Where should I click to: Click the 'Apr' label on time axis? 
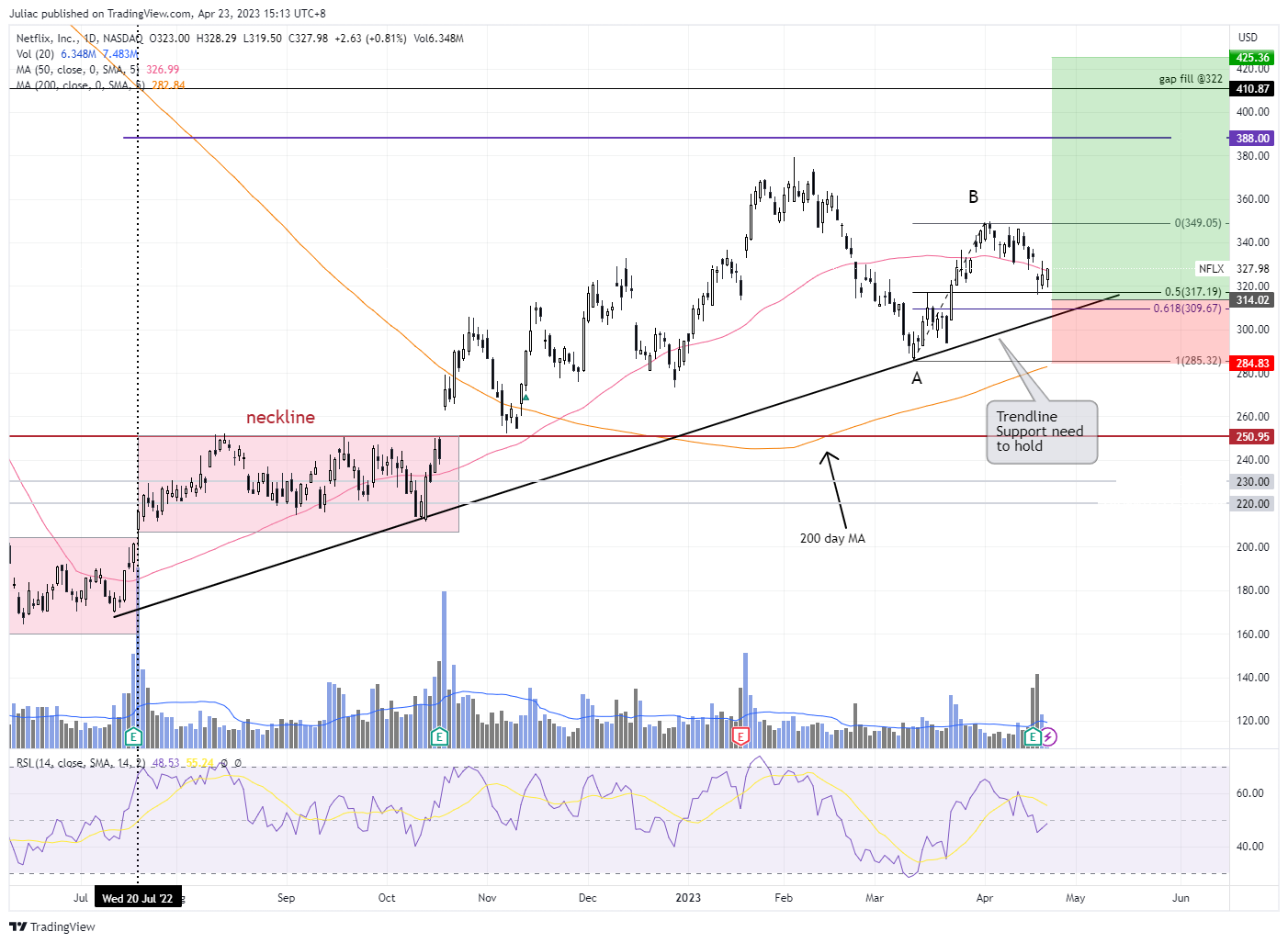click(985, 898)
